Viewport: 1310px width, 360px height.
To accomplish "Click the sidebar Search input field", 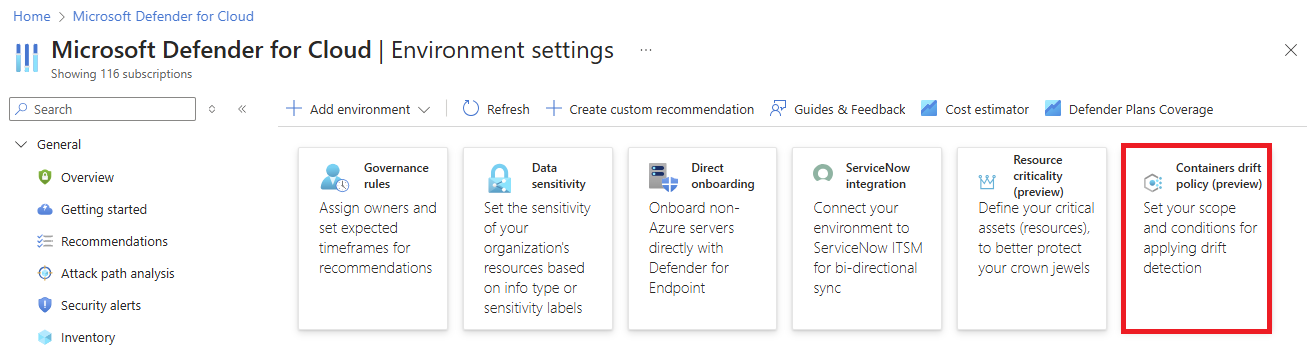I will (x=102, y=109).
